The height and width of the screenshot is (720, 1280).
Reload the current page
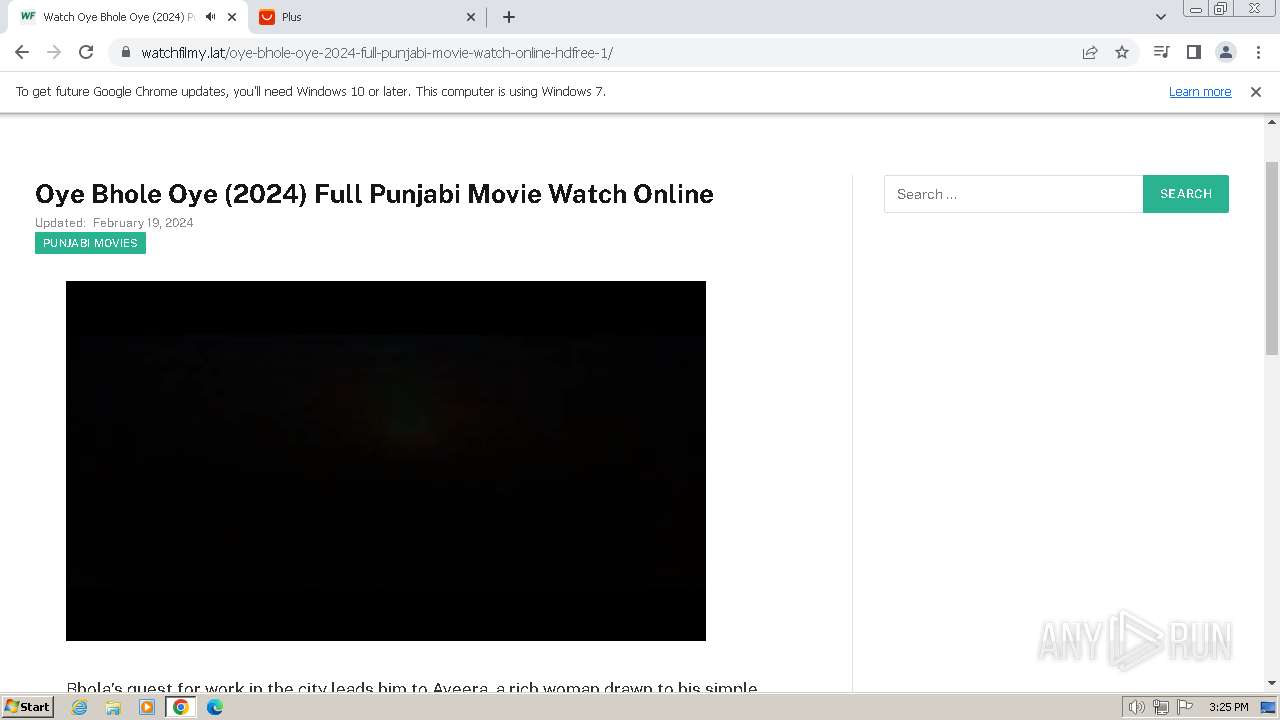point(86,52)
